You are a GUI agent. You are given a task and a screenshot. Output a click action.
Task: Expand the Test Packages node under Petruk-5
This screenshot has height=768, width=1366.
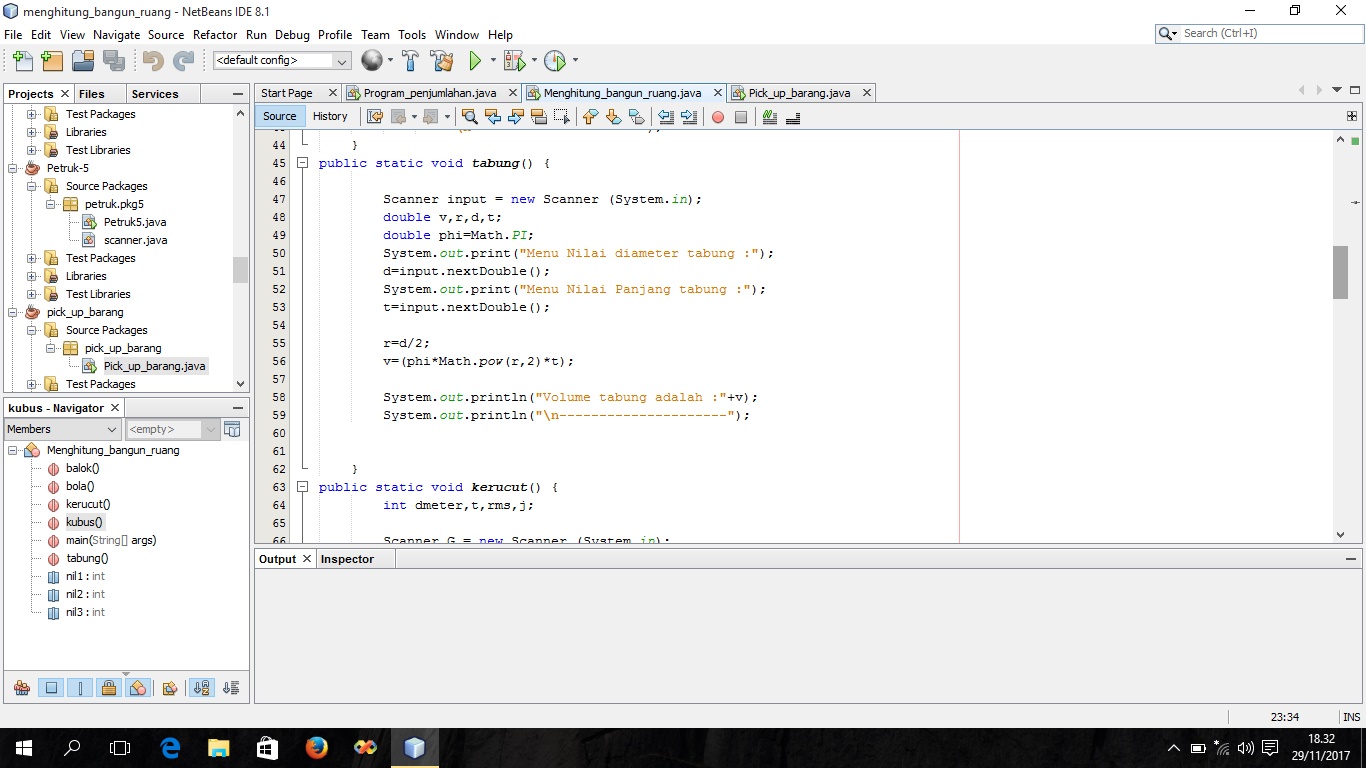34,258
